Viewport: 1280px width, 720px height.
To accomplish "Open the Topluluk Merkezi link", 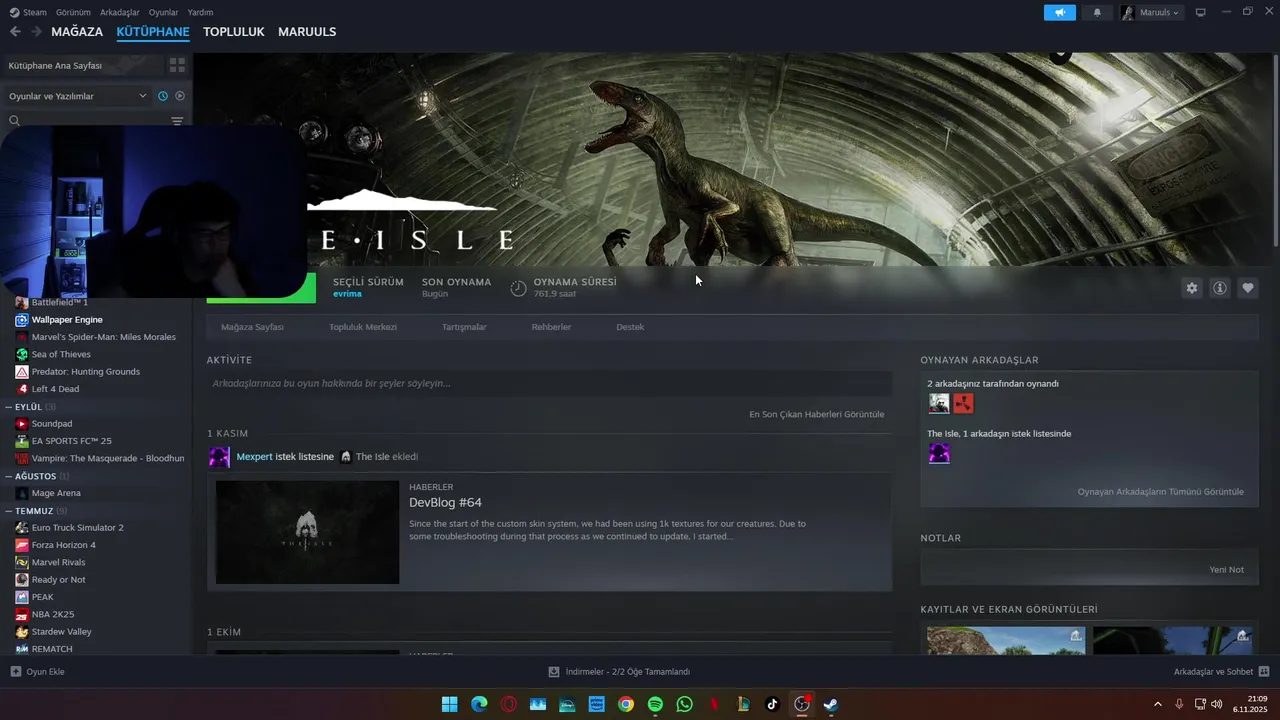I will [x=363, y=327].
